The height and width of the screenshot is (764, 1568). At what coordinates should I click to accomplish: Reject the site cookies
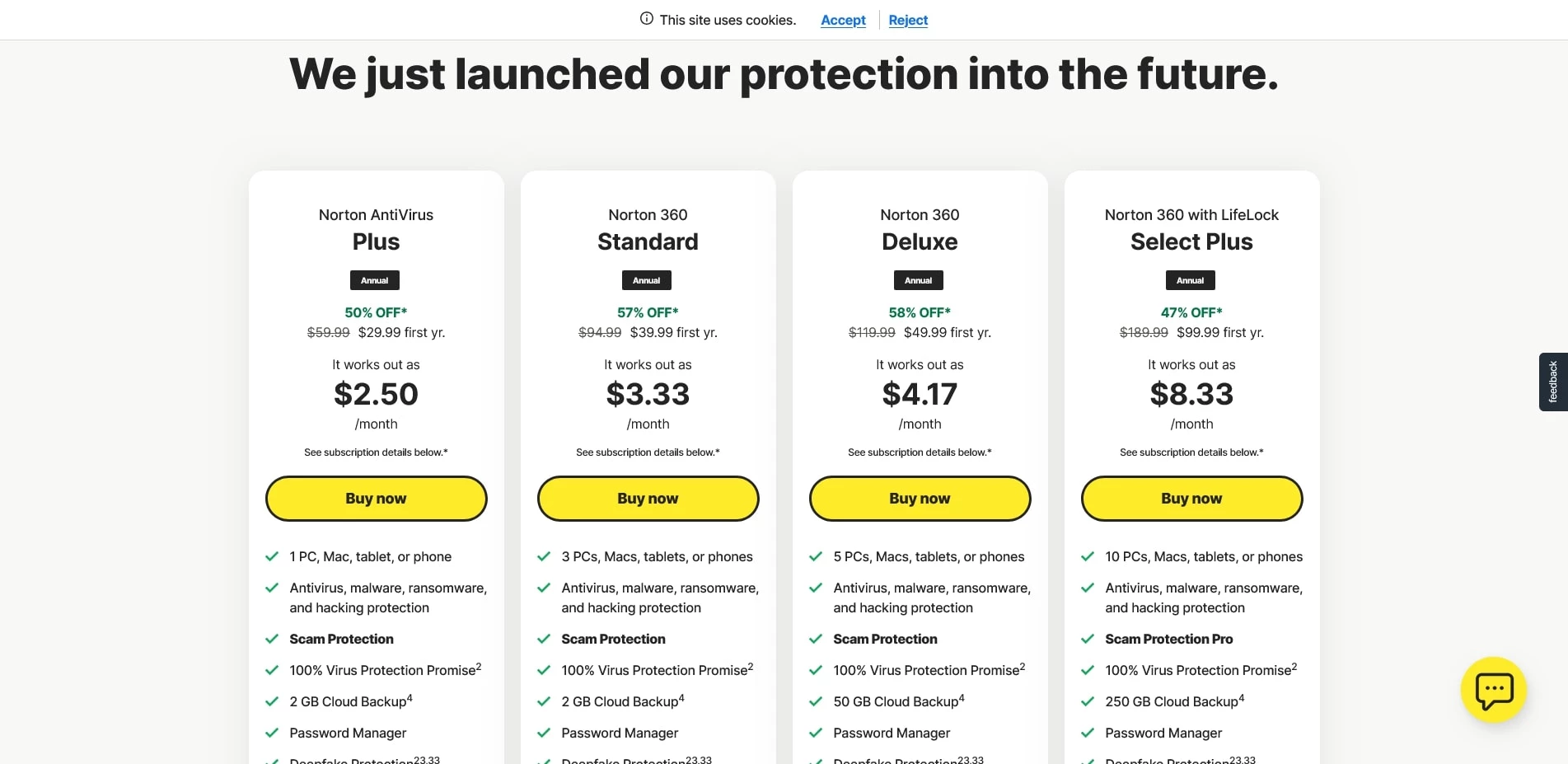pyautogui.click(x=908, y=20)
